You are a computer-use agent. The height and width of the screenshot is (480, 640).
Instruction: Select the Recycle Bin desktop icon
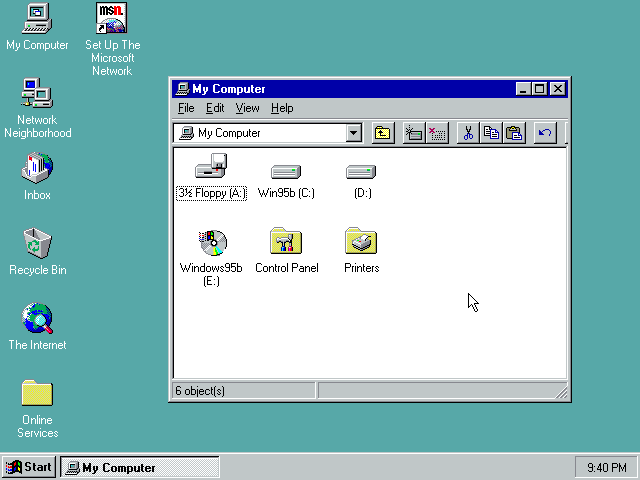[x=37, y=243]
